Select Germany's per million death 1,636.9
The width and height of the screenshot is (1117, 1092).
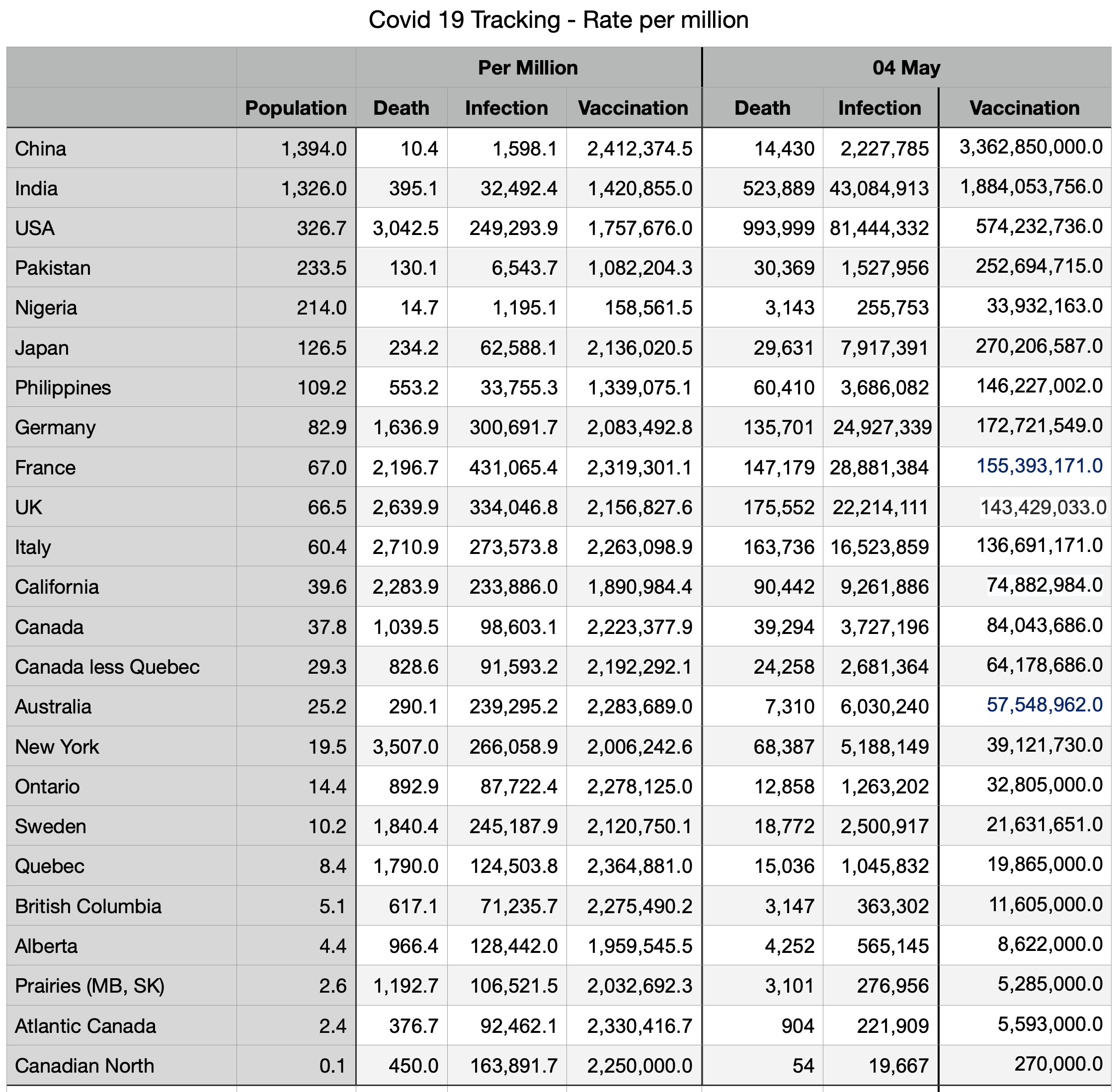(x=405, y=428)
